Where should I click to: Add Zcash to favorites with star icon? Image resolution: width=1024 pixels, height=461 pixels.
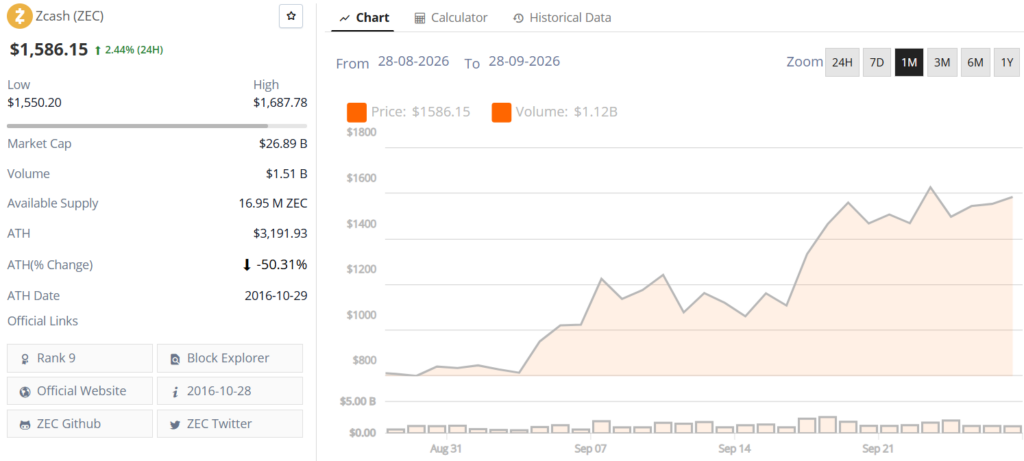[x=291, y=16]
